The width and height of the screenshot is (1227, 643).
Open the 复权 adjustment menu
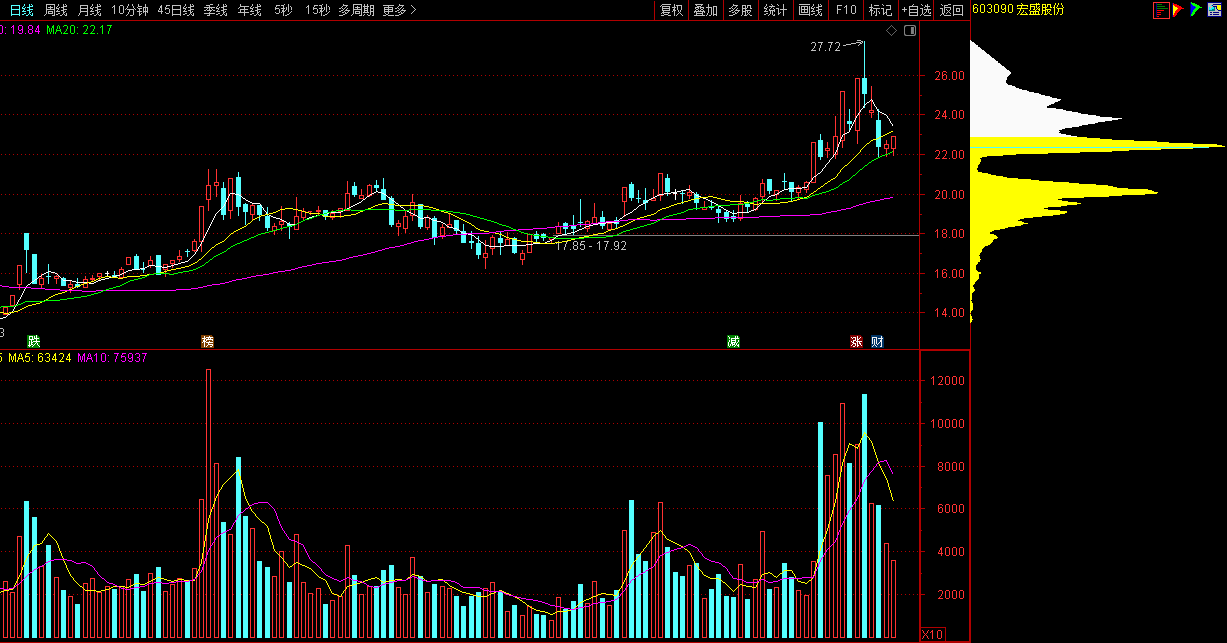[x=671, y=10]
